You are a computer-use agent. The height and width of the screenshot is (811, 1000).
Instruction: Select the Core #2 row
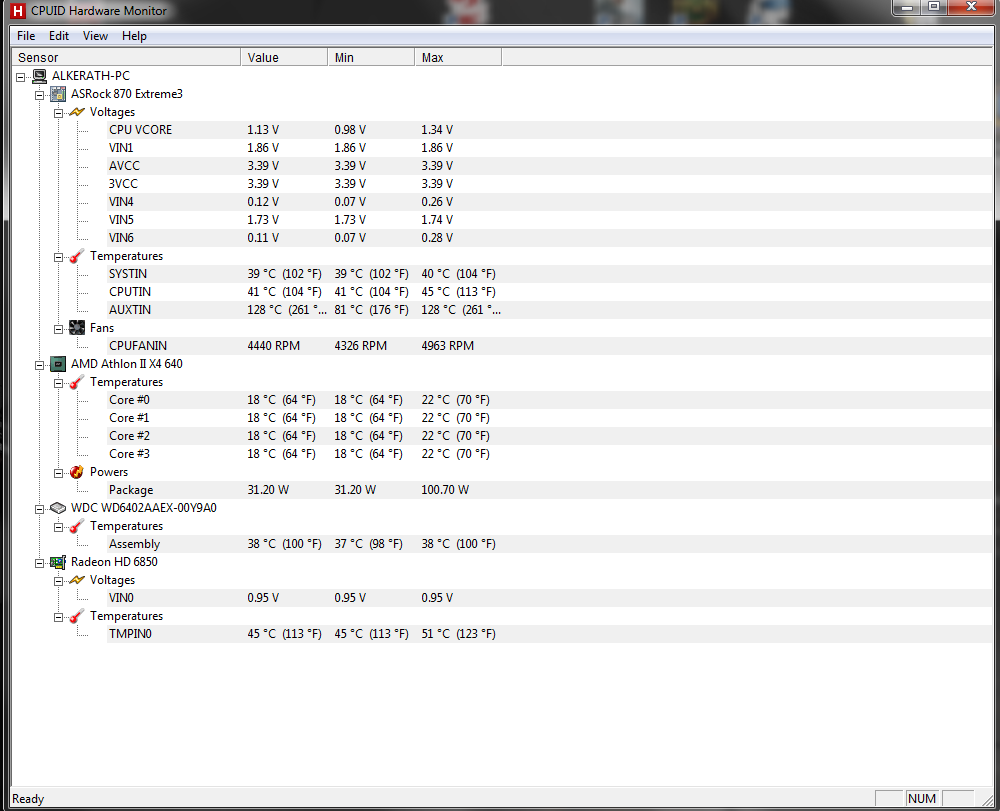click(550, 436)
